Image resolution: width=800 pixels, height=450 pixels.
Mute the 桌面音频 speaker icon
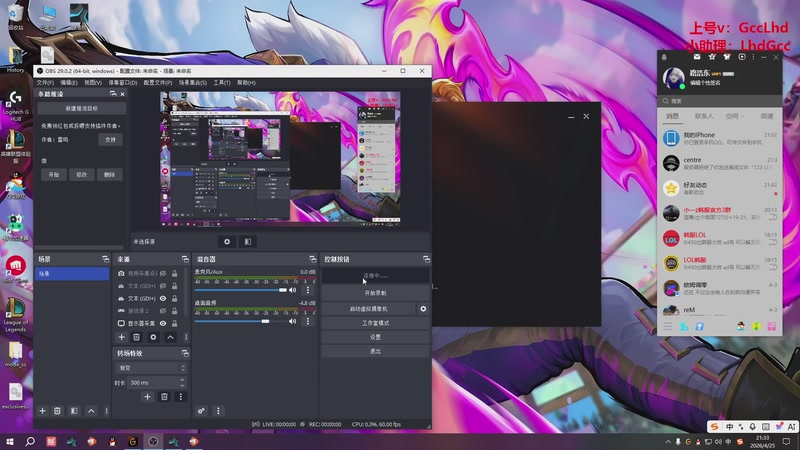pos(292,321)
